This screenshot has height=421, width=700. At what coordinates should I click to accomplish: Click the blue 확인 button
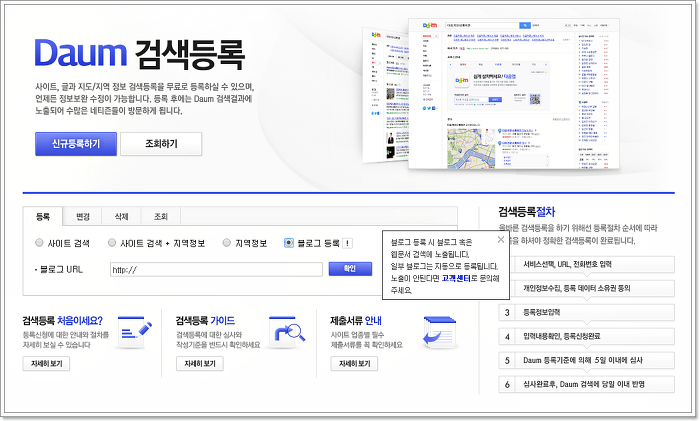[350, 269]
